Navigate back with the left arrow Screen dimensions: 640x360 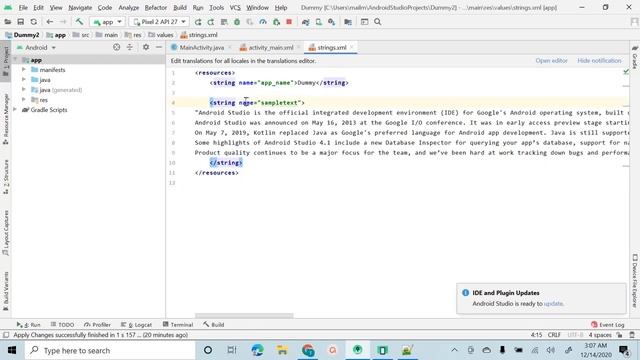click(49, 22)
